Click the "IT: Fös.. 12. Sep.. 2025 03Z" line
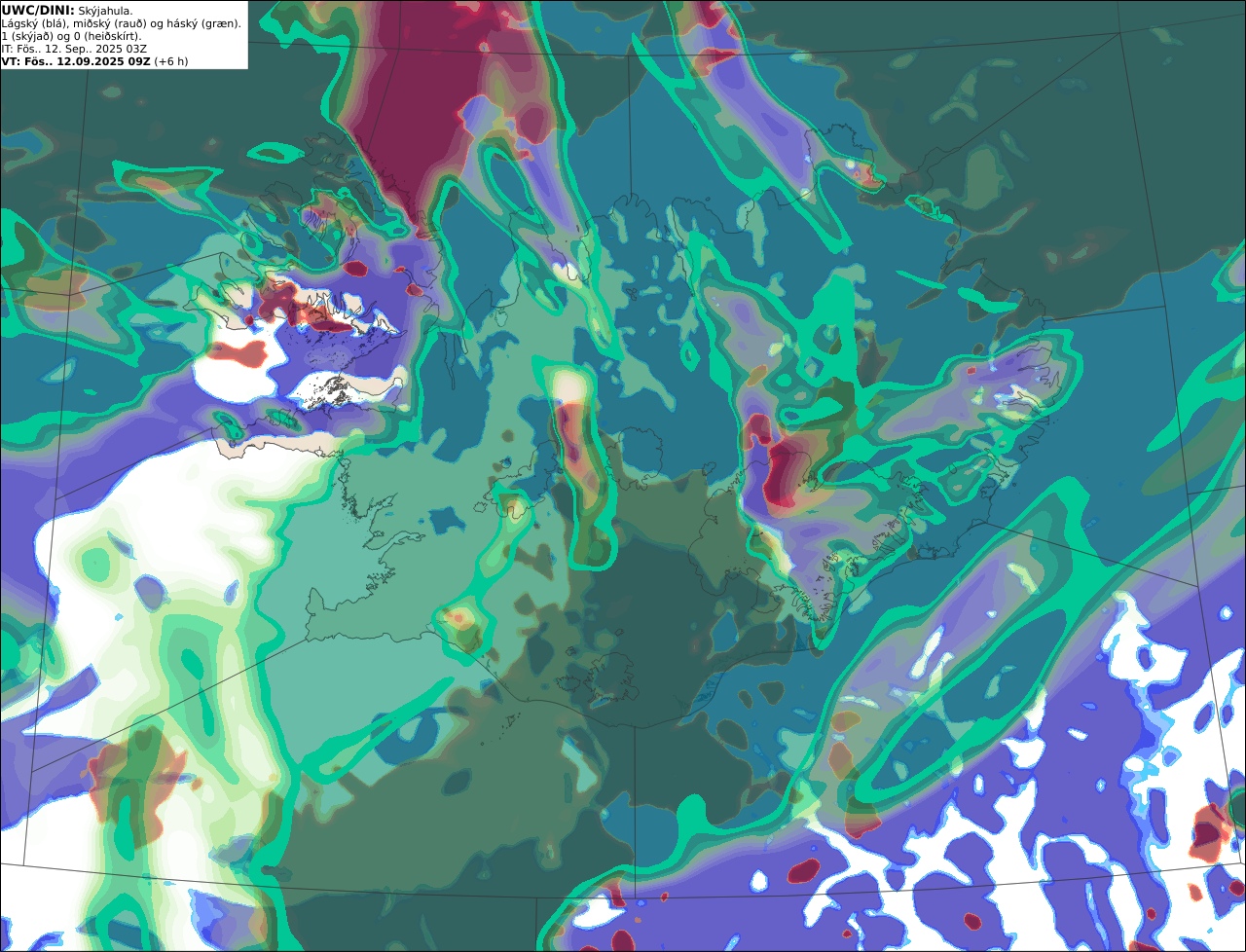This screenshot has width=1246, height=952. pos(74,49)
